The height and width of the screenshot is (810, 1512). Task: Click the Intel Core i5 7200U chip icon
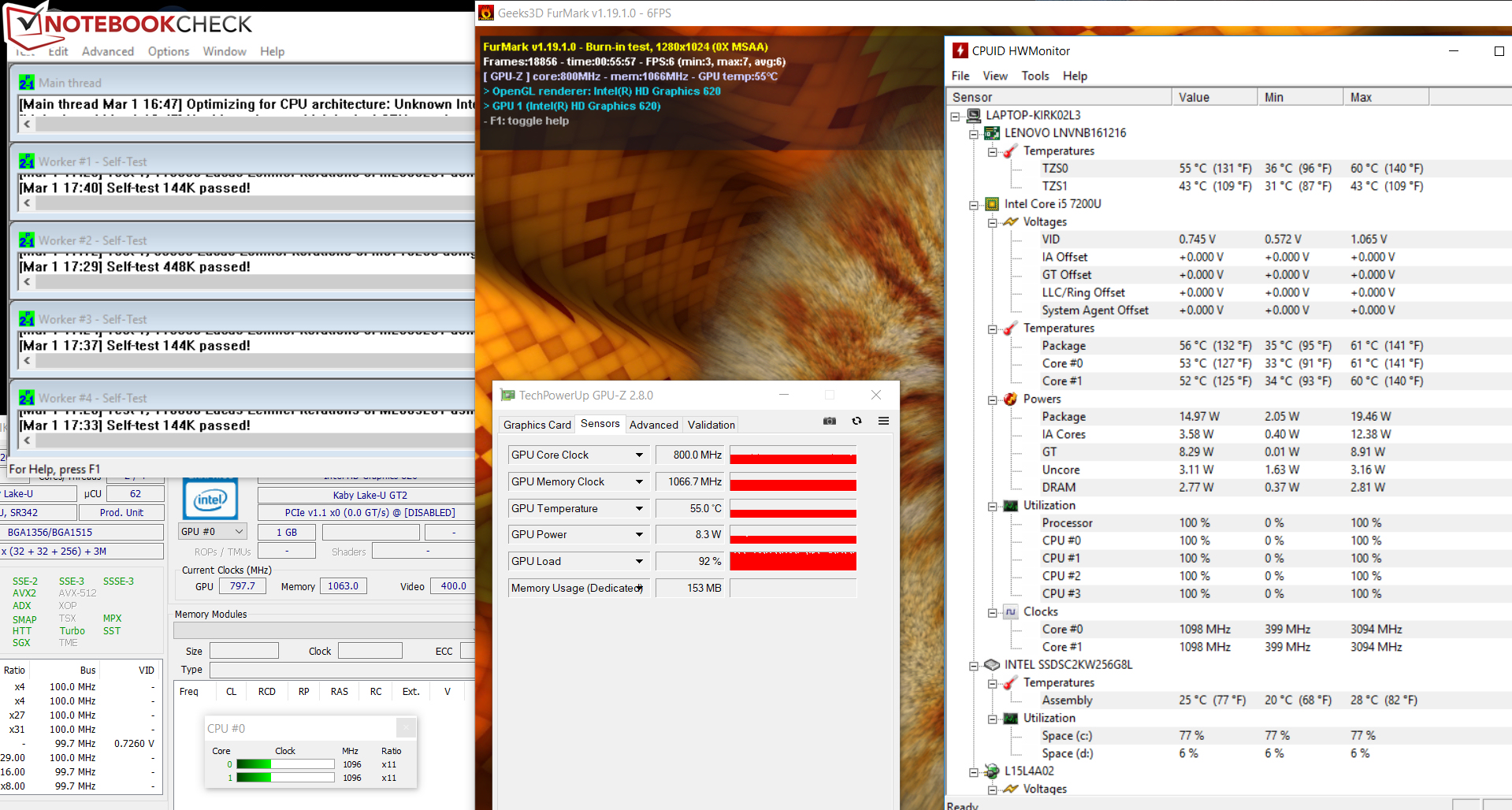pyautogui.click(x=992, y=204)
